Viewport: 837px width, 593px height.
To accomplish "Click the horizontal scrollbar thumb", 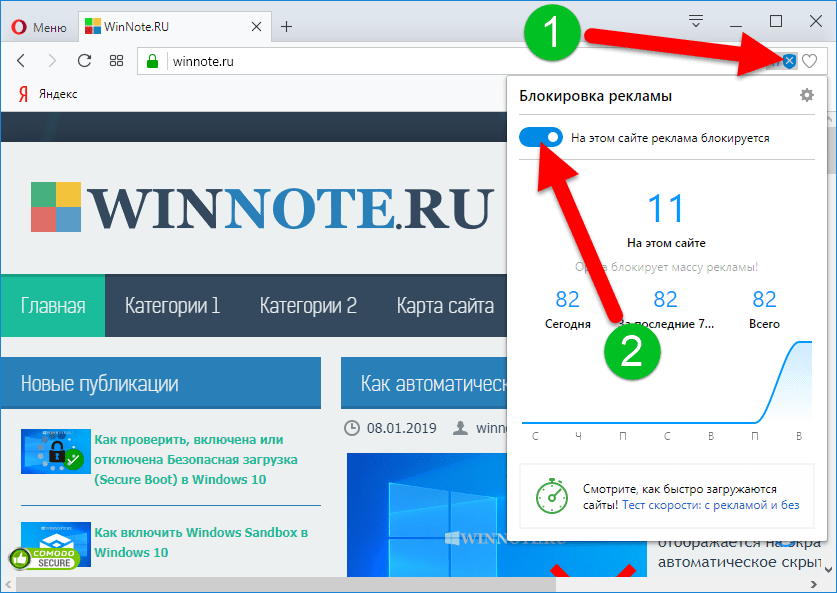I will 286,584.
